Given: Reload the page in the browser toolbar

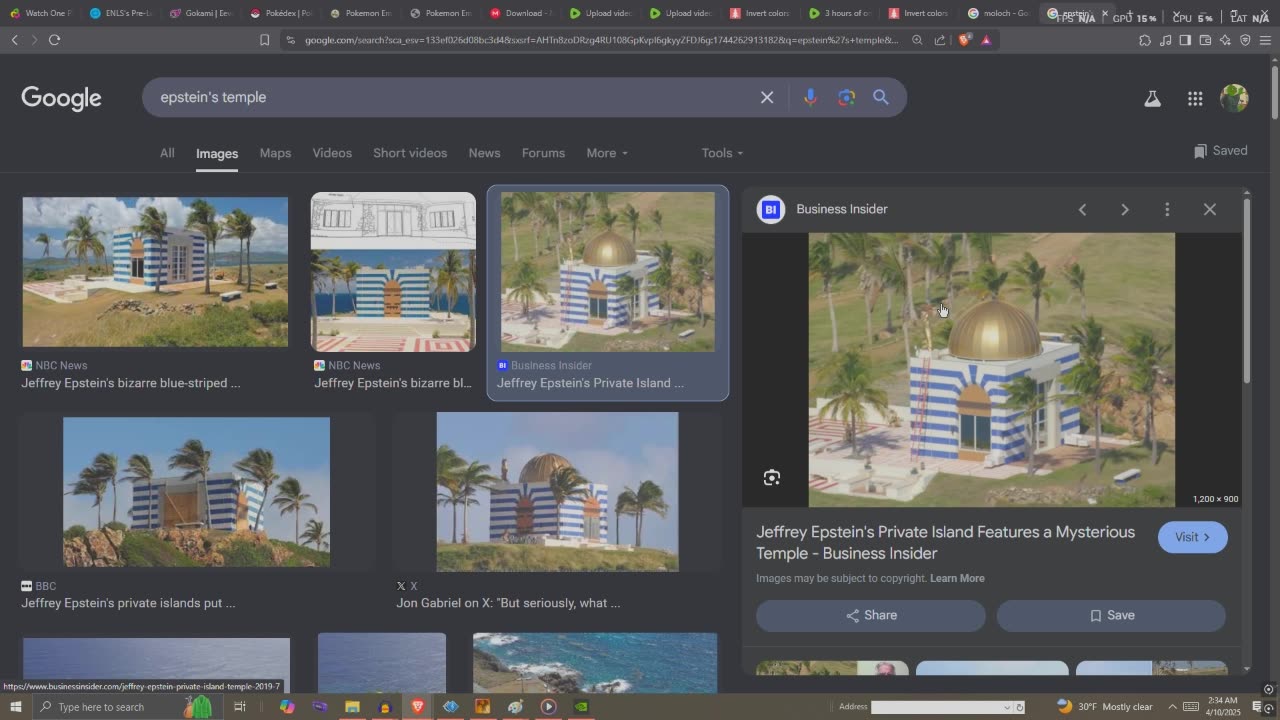Looking at the screenshot, I should click(x=54, y=40).
